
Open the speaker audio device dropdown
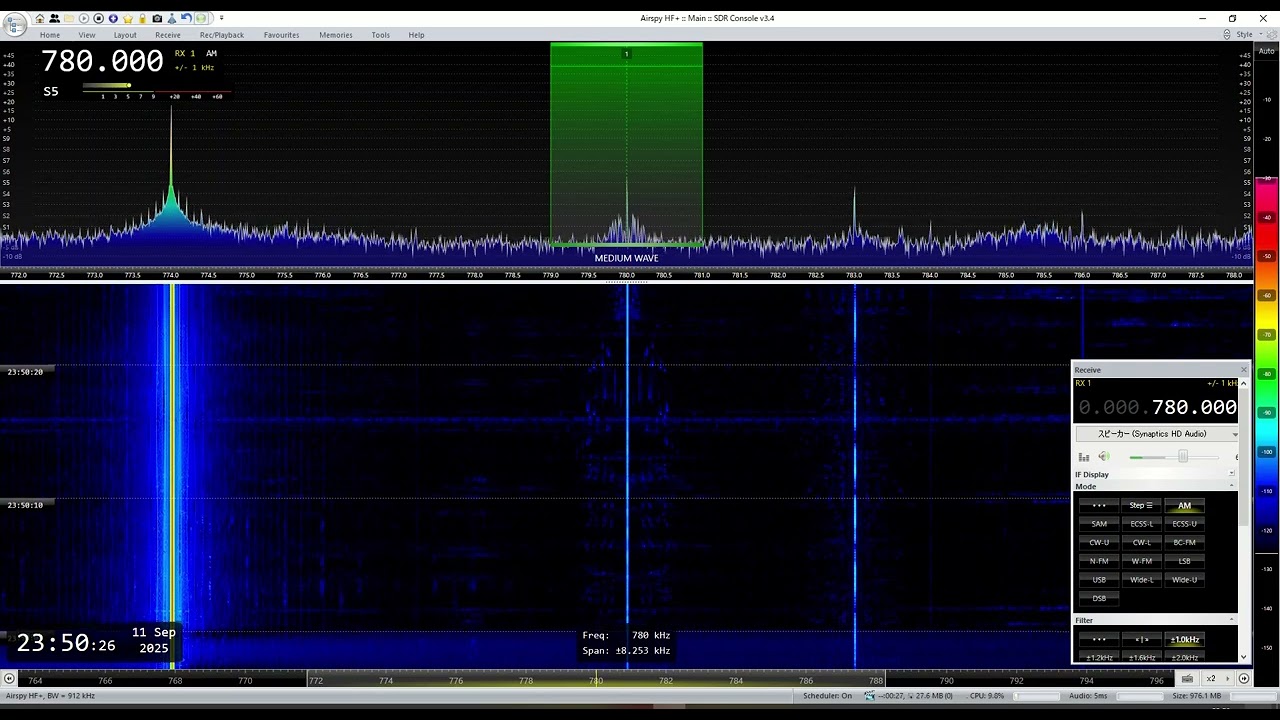pos(1156,434)
